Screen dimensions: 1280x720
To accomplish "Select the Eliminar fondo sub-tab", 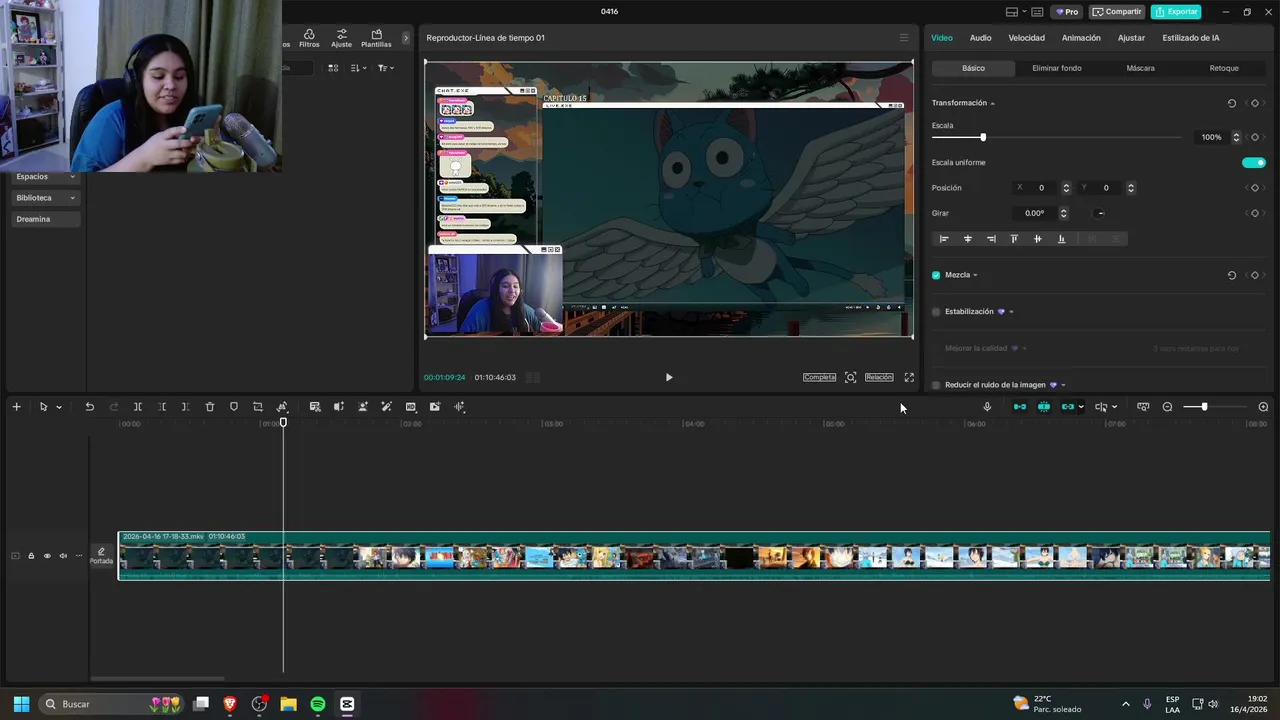I will click(x=1056, y=68).
